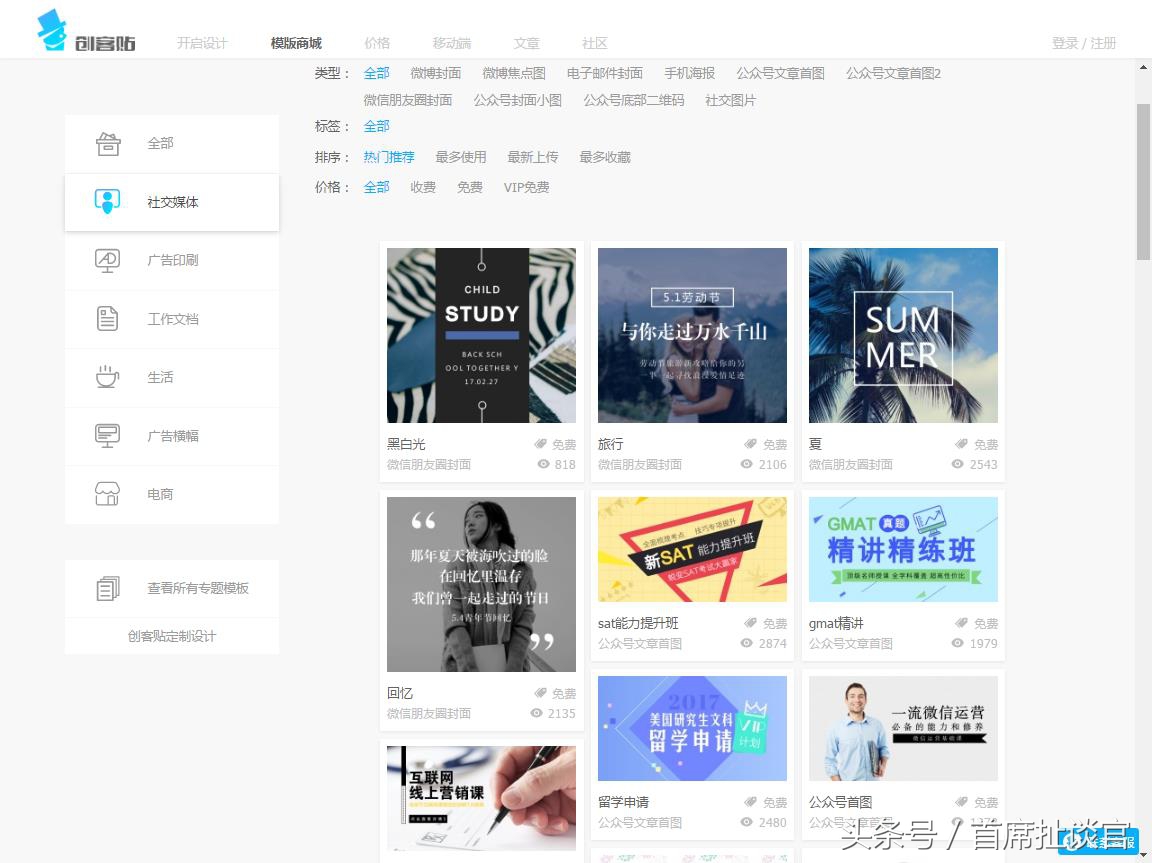The width and height of the screenshot is (1152, 863).
Task: Click the 查看所有专题模板 icon
Action: click(107, 588)
